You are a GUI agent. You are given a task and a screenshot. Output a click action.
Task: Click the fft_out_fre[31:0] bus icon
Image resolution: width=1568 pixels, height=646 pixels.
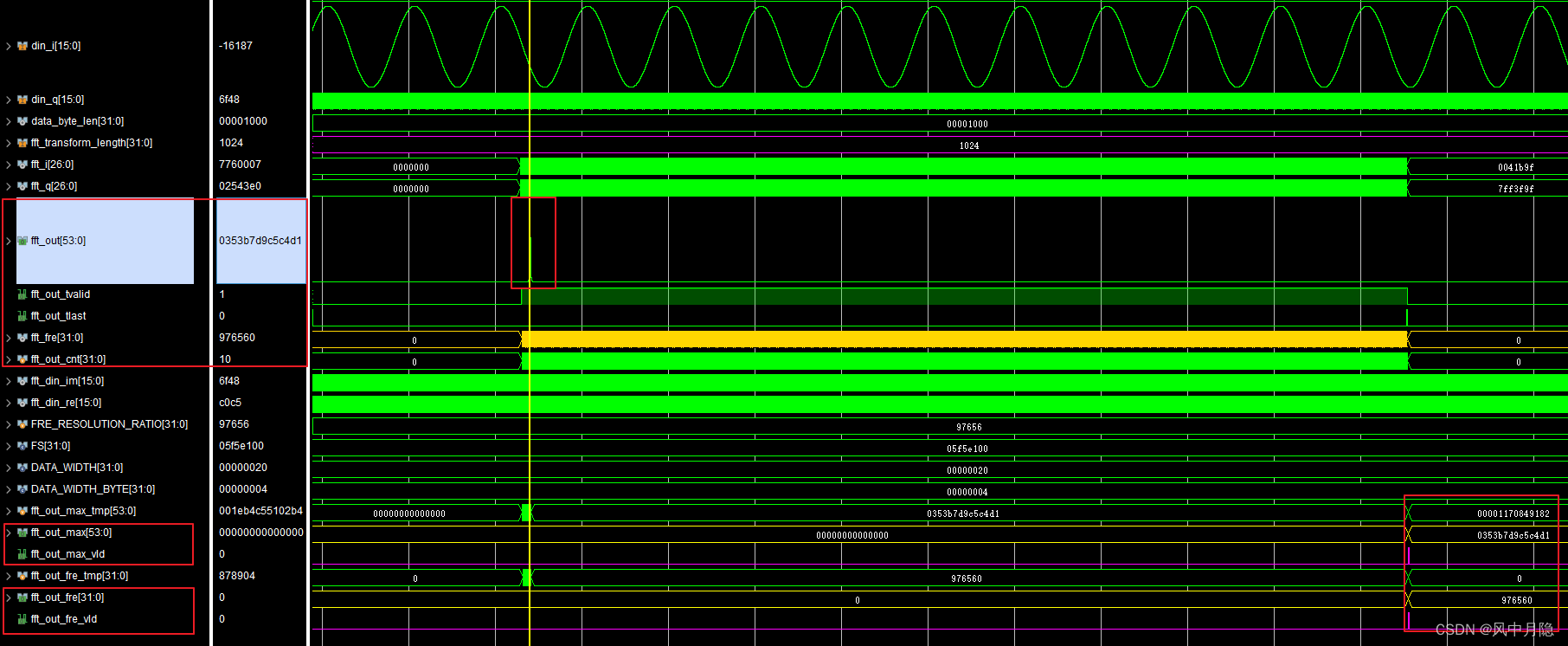(22, 598)
